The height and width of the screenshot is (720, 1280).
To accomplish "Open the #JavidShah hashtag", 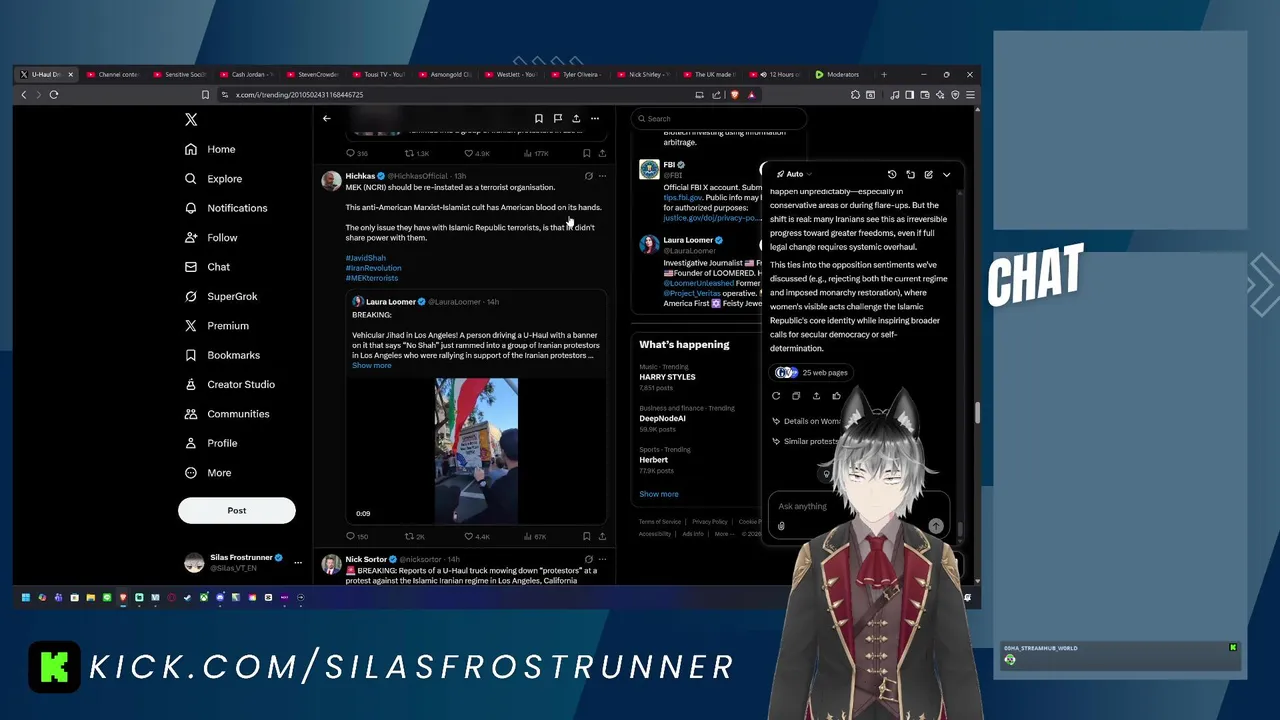I will coord(365,258).
